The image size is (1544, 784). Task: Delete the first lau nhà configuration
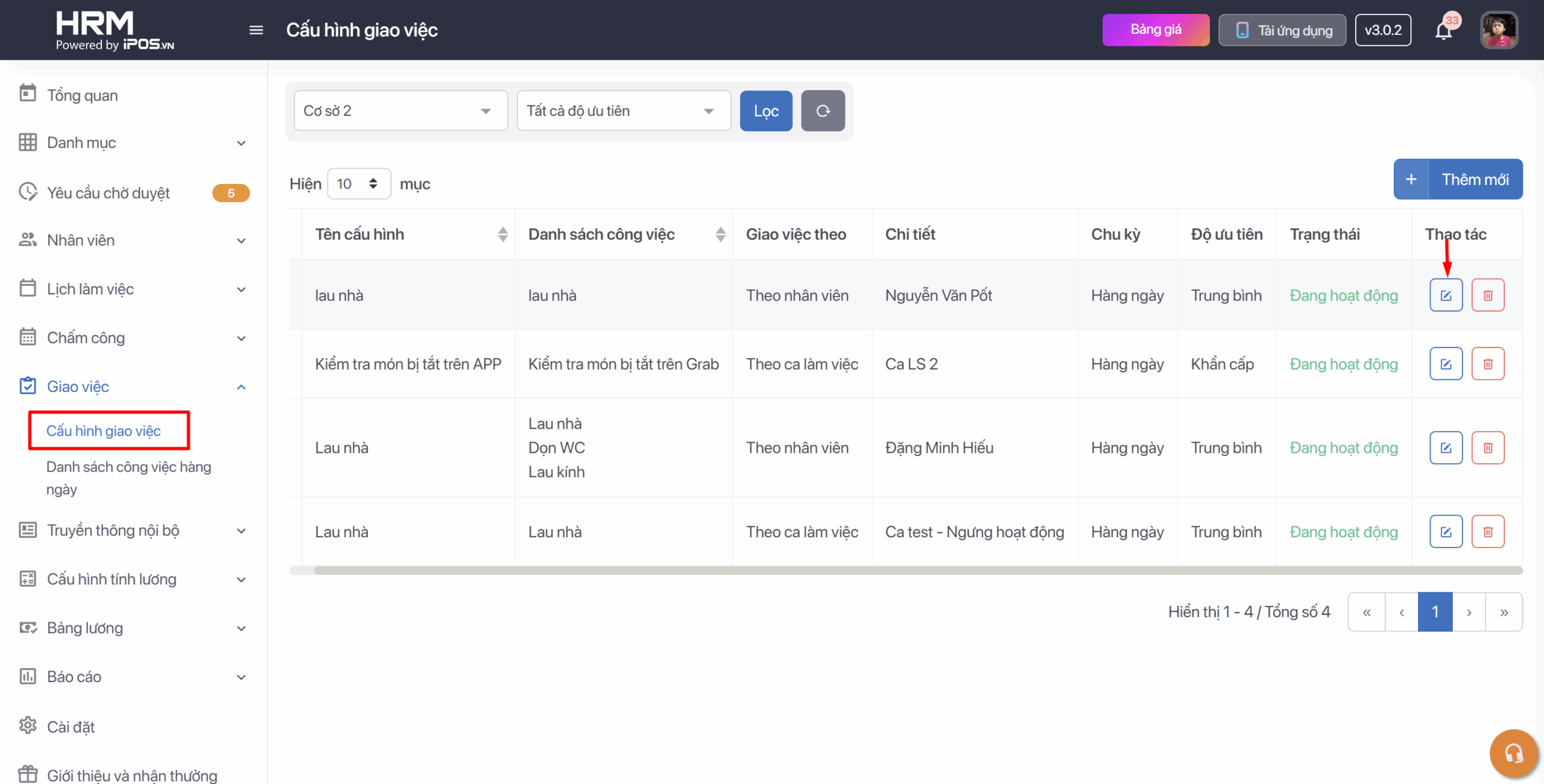pyautogui.click(x=1488, y=296)
